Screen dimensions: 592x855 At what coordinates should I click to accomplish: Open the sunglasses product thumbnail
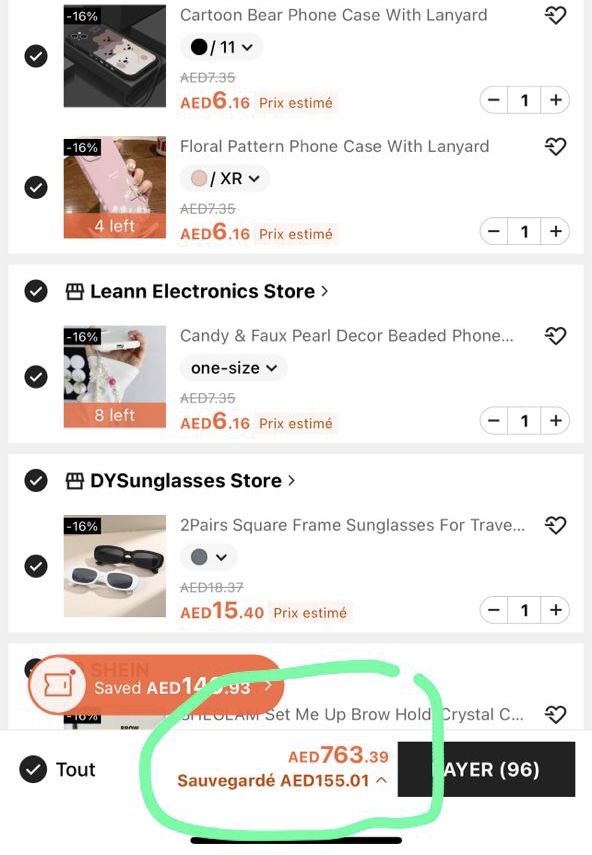(114, 566)
